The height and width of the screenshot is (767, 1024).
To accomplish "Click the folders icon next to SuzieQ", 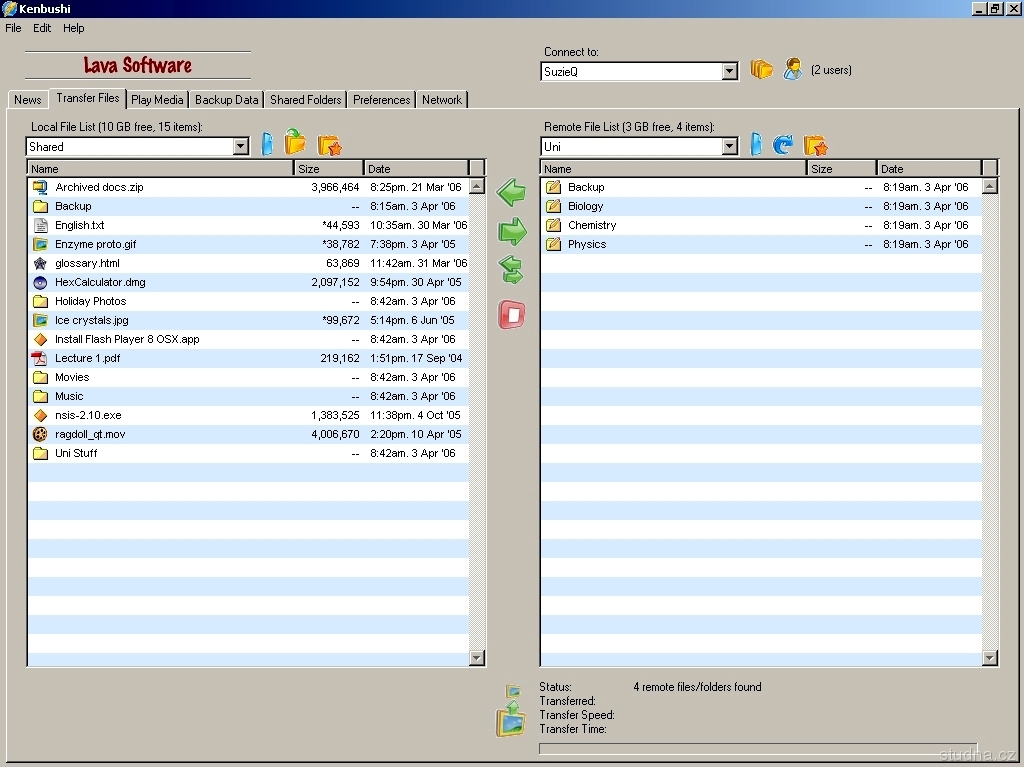I will point(762,69).
